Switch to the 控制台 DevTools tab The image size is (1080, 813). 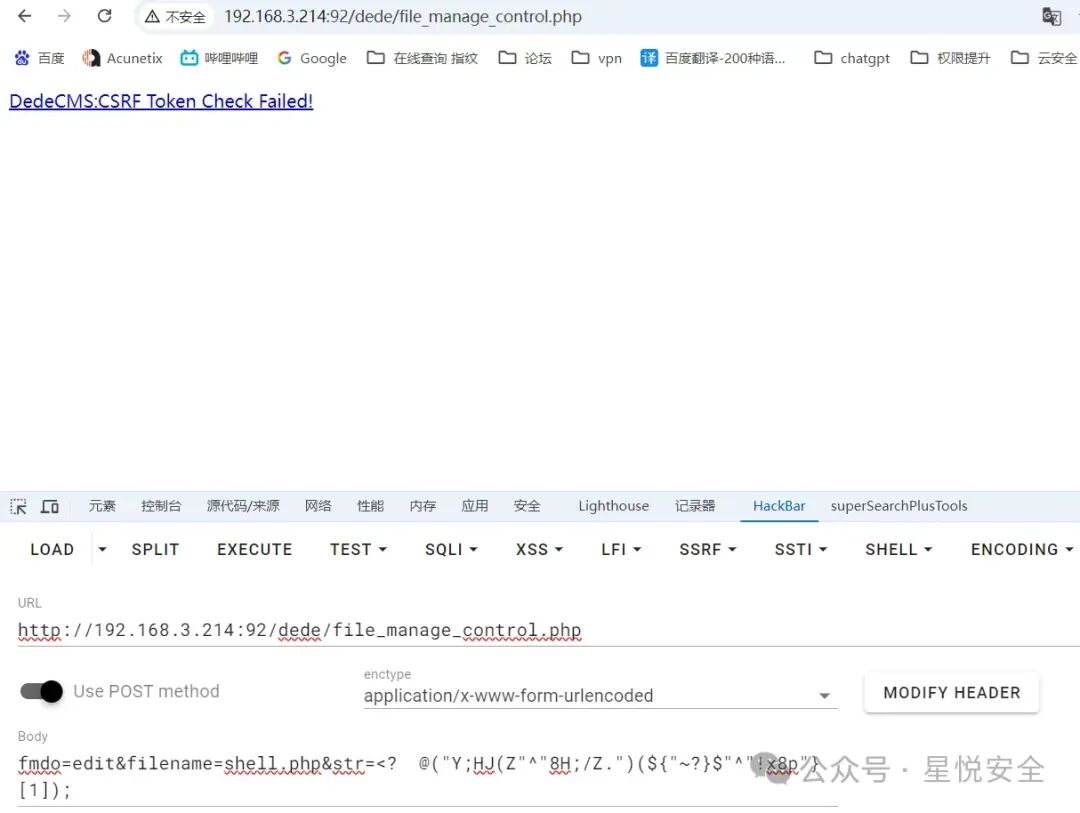coord(161,506)
